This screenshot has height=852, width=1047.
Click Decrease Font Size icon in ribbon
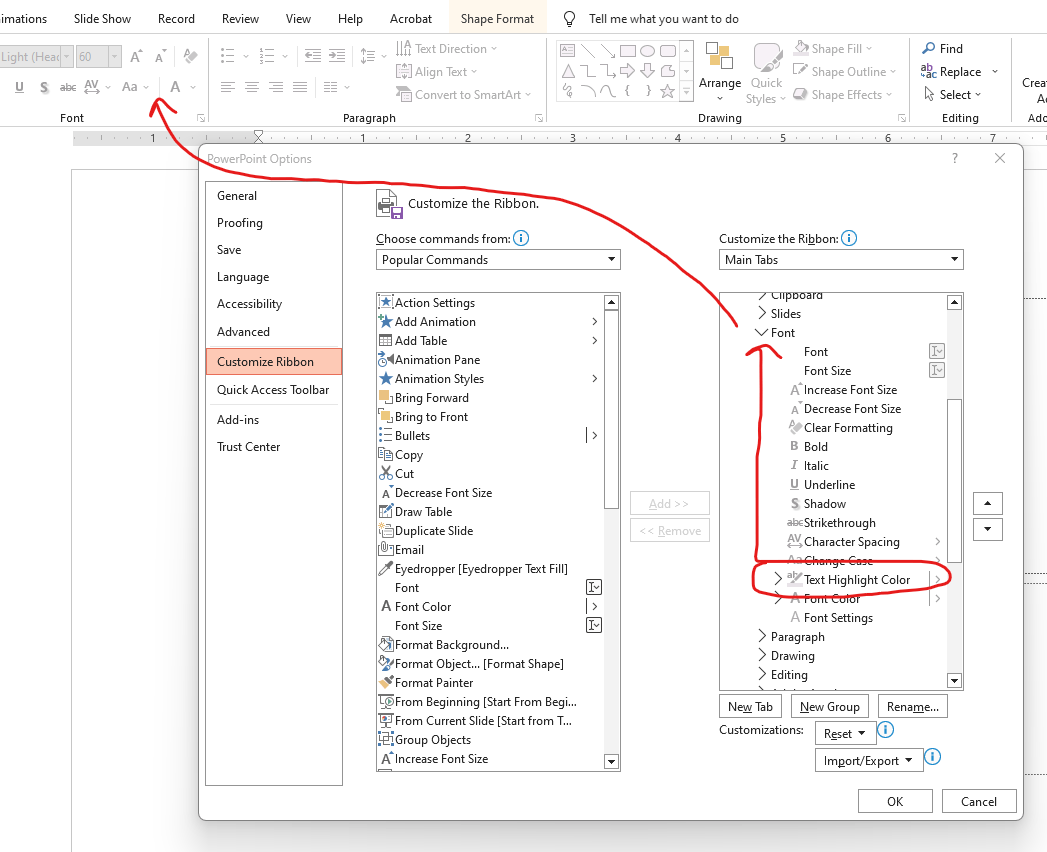coord(160,57)
